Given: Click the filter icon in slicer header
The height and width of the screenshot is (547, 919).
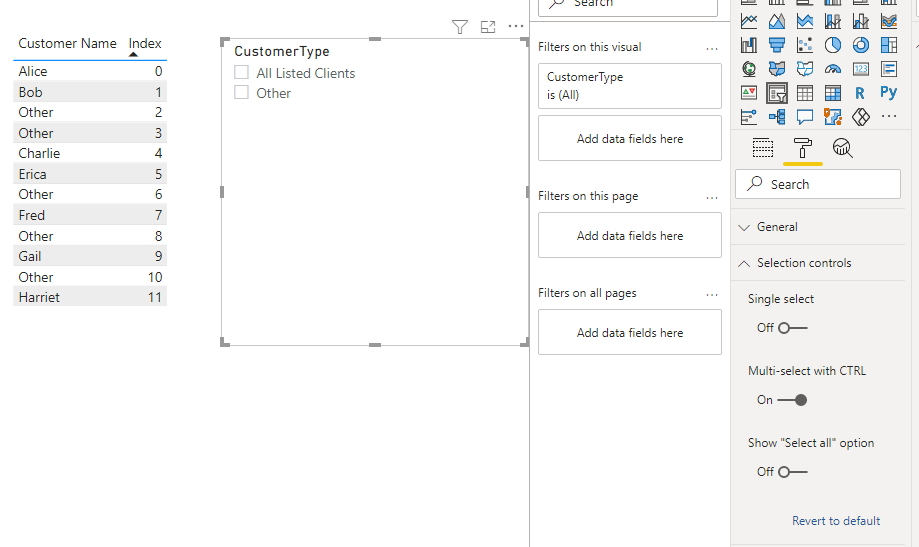Looking at the screenshot, I should pyautogui.click(x=460, y=27).
